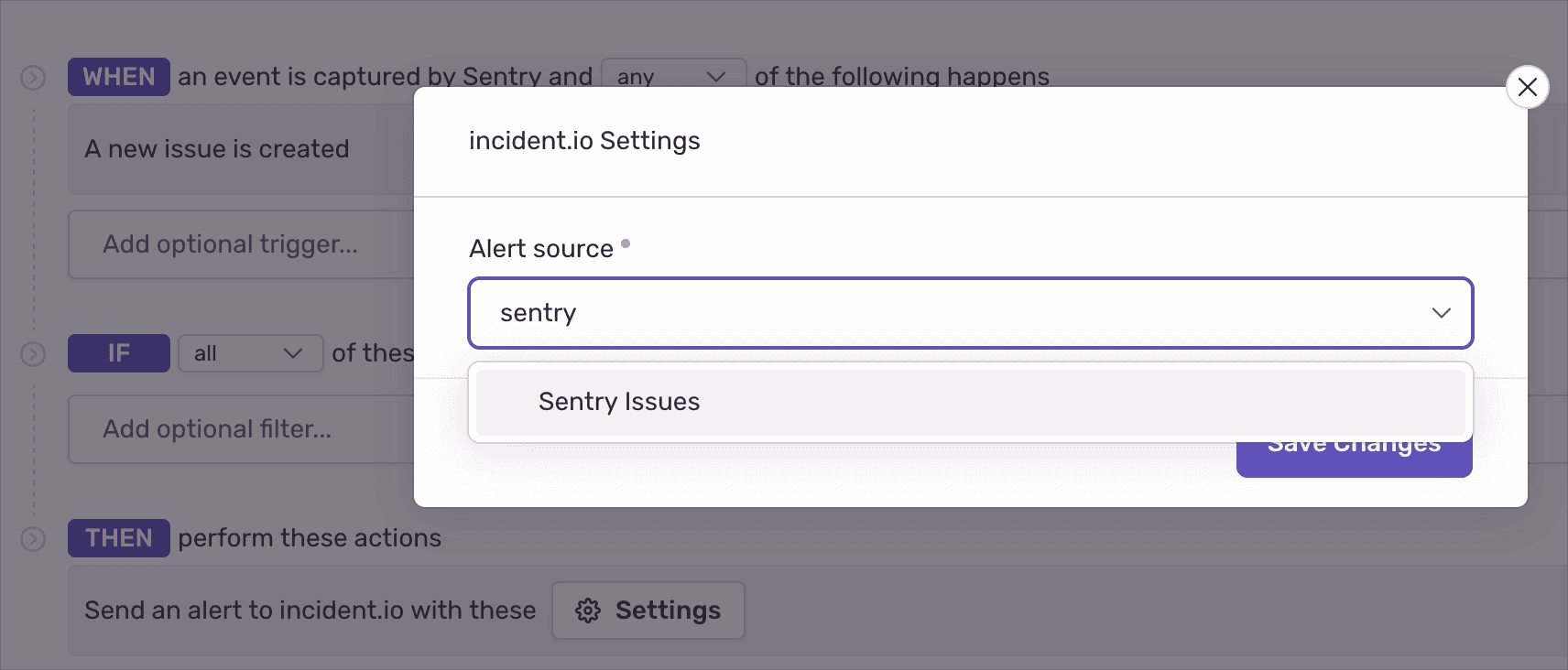Click the gear icon on the Settings button
1568x670 pixels.
pos(589,611)
